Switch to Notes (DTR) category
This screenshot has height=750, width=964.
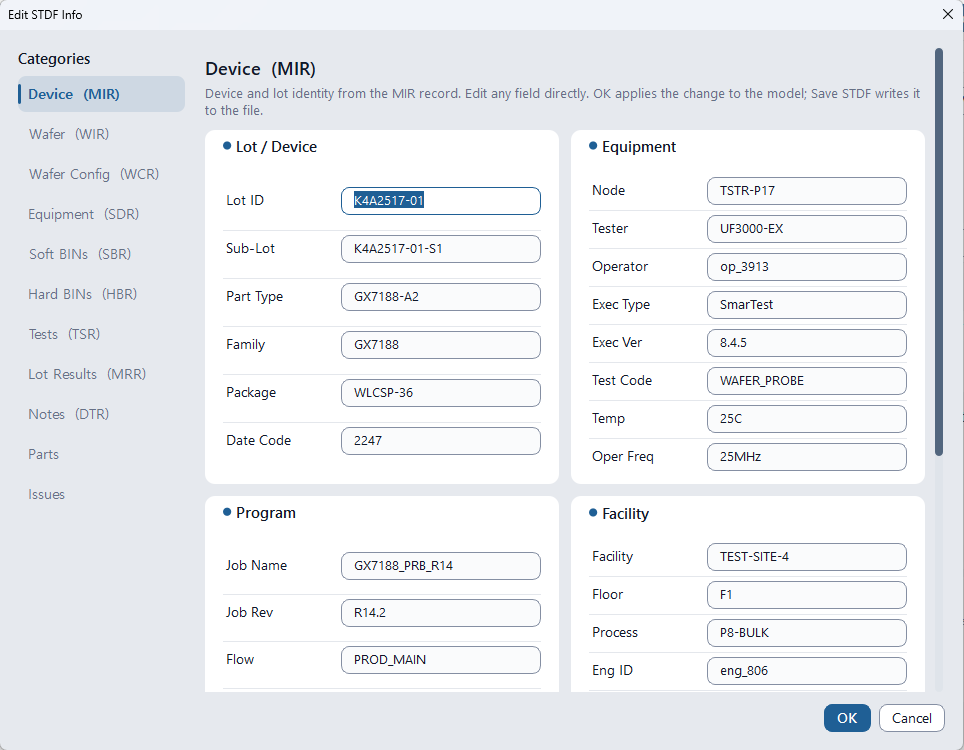(x=101, y=414)
